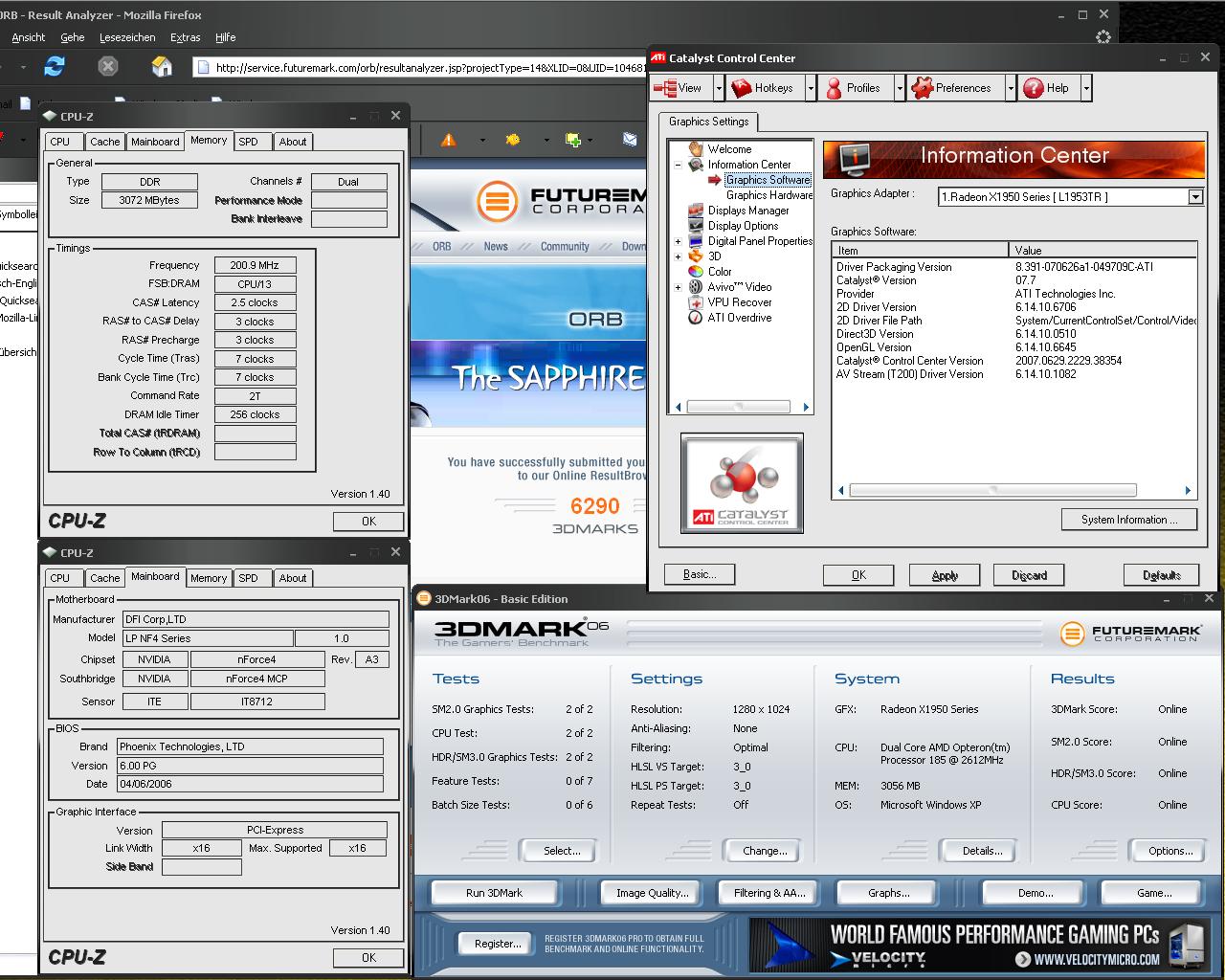The height and width of the screenshot is (980, 1225).
Task: Open the Preferences button dropdown arrow
Action: [1011, 88]
